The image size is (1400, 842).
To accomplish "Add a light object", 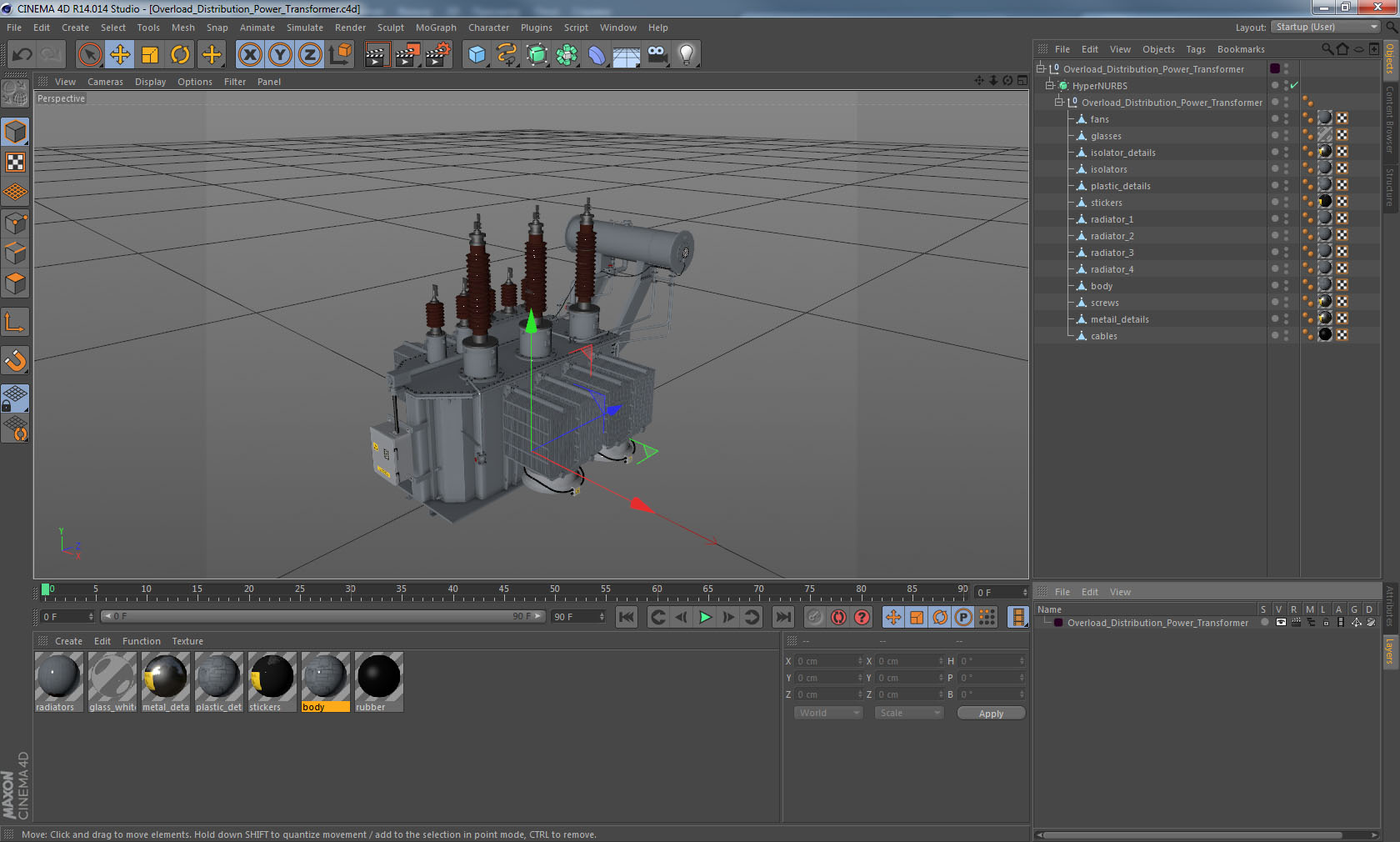I will [687, 55].
